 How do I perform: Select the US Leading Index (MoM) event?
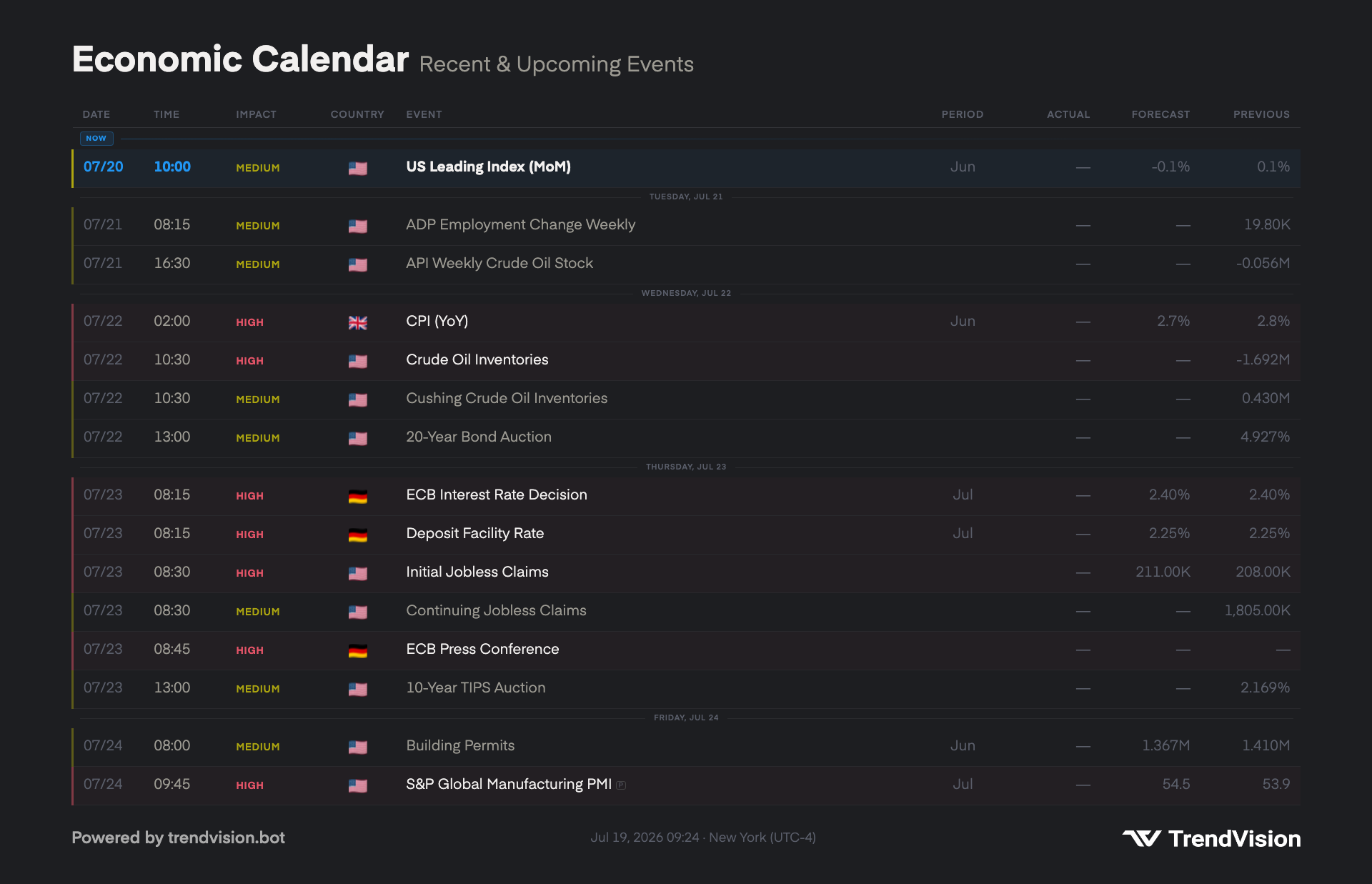(488, 167)
